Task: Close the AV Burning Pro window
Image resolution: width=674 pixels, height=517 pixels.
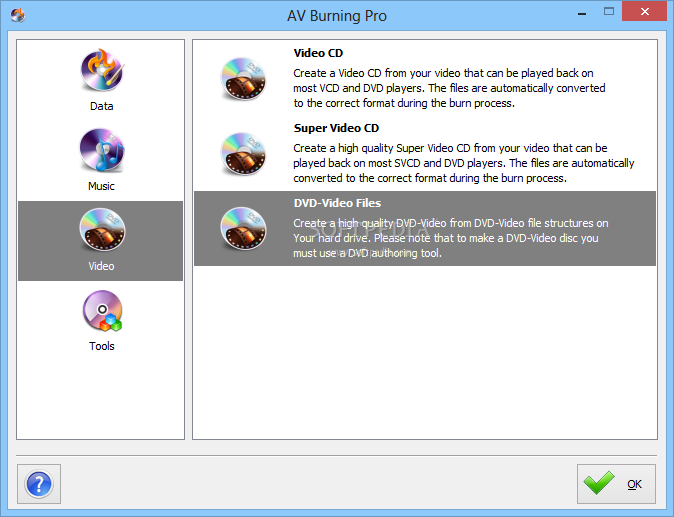Action: [644, 12]
